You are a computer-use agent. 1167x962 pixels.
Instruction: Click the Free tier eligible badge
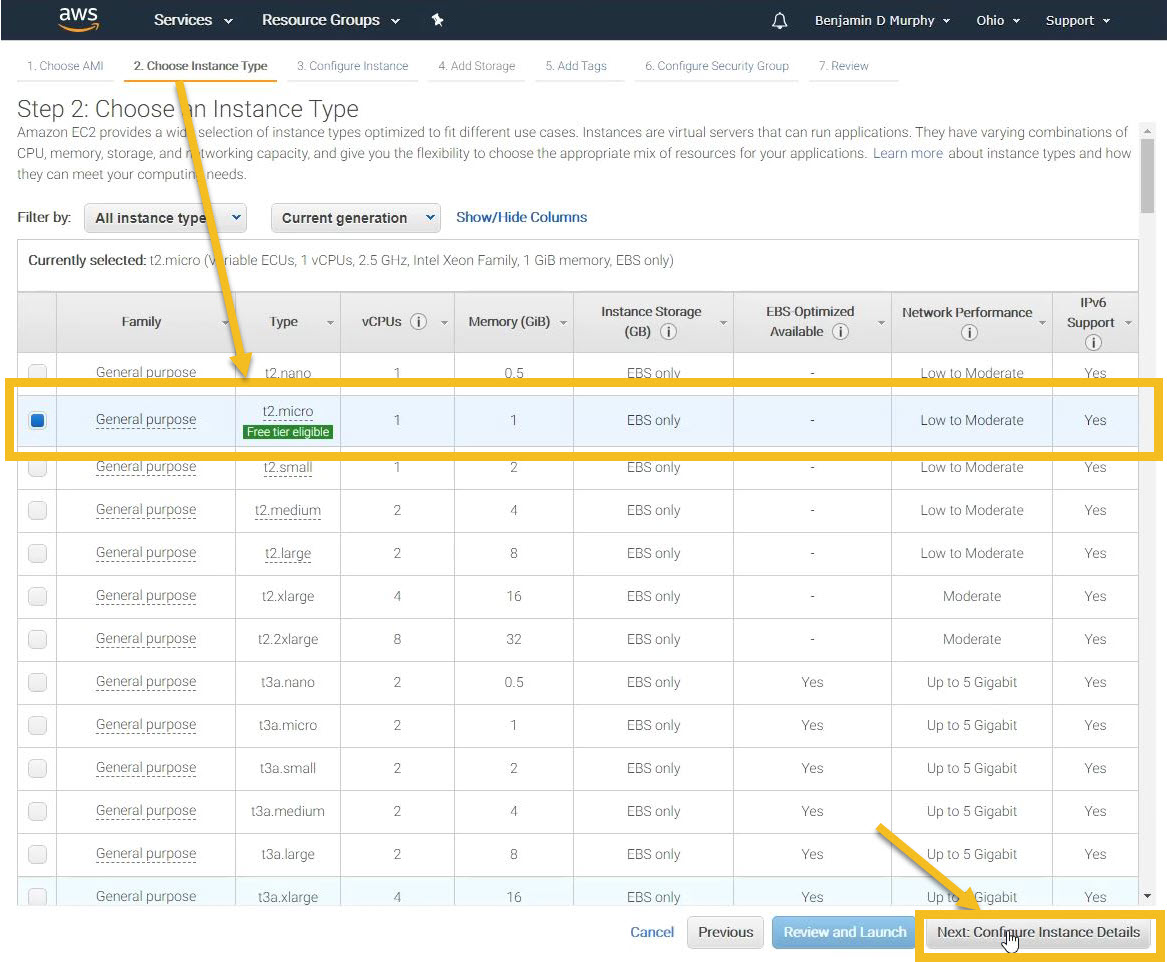click(288, 432)
